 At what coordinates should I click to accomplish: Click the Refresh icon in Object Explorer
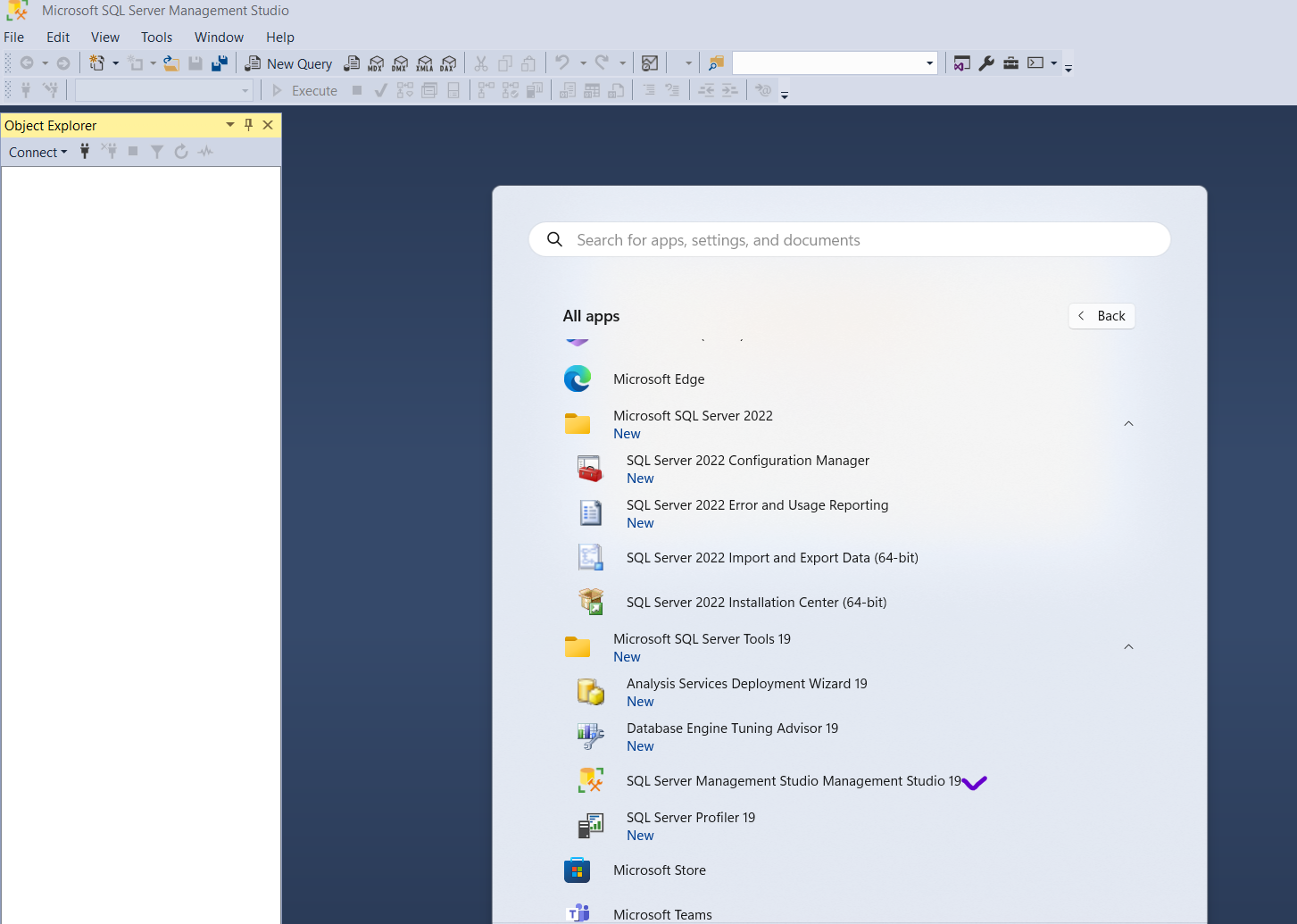181,152
